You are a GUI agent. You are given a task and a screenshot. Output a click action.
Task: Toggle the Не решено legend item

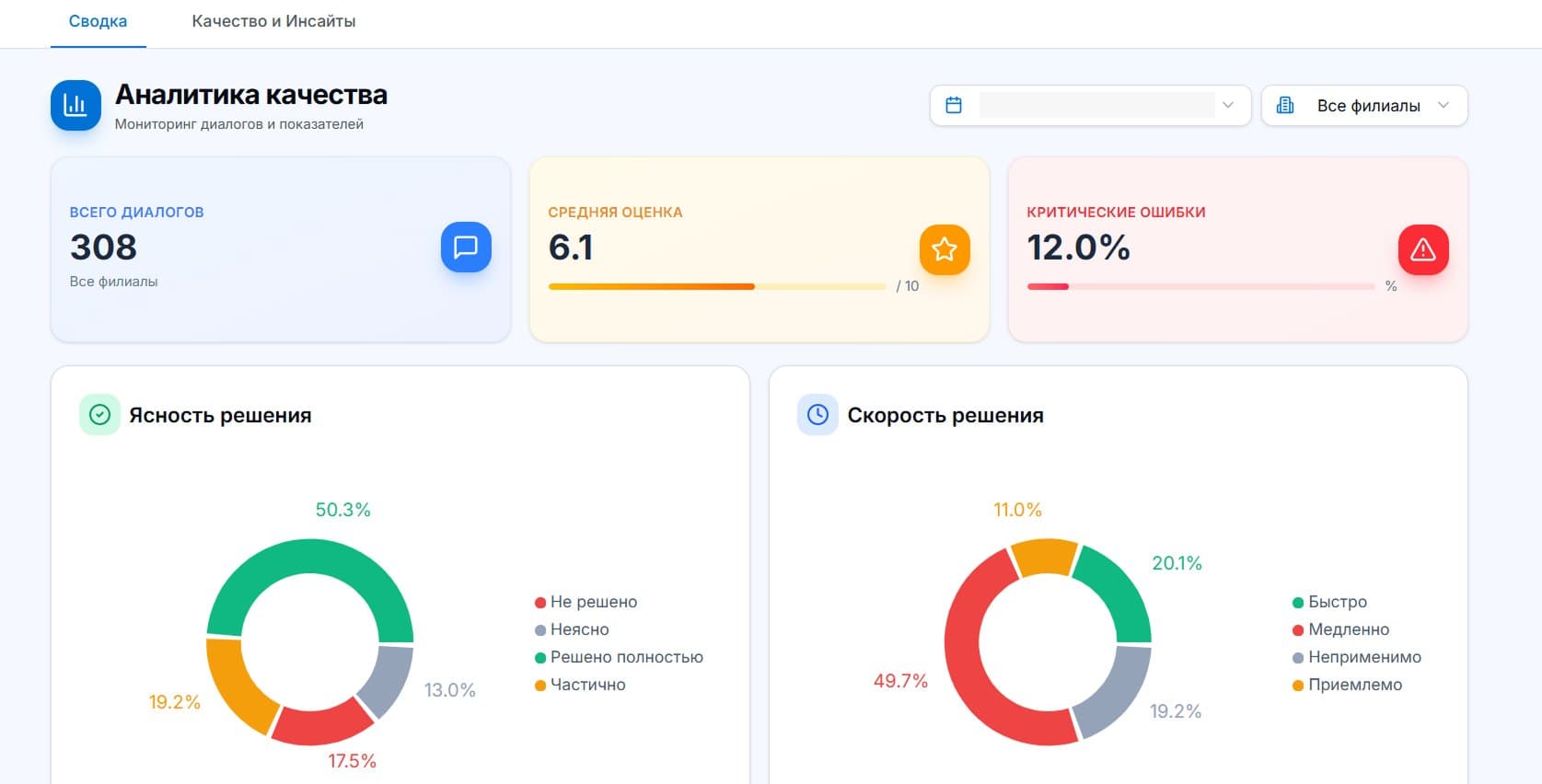585,602
